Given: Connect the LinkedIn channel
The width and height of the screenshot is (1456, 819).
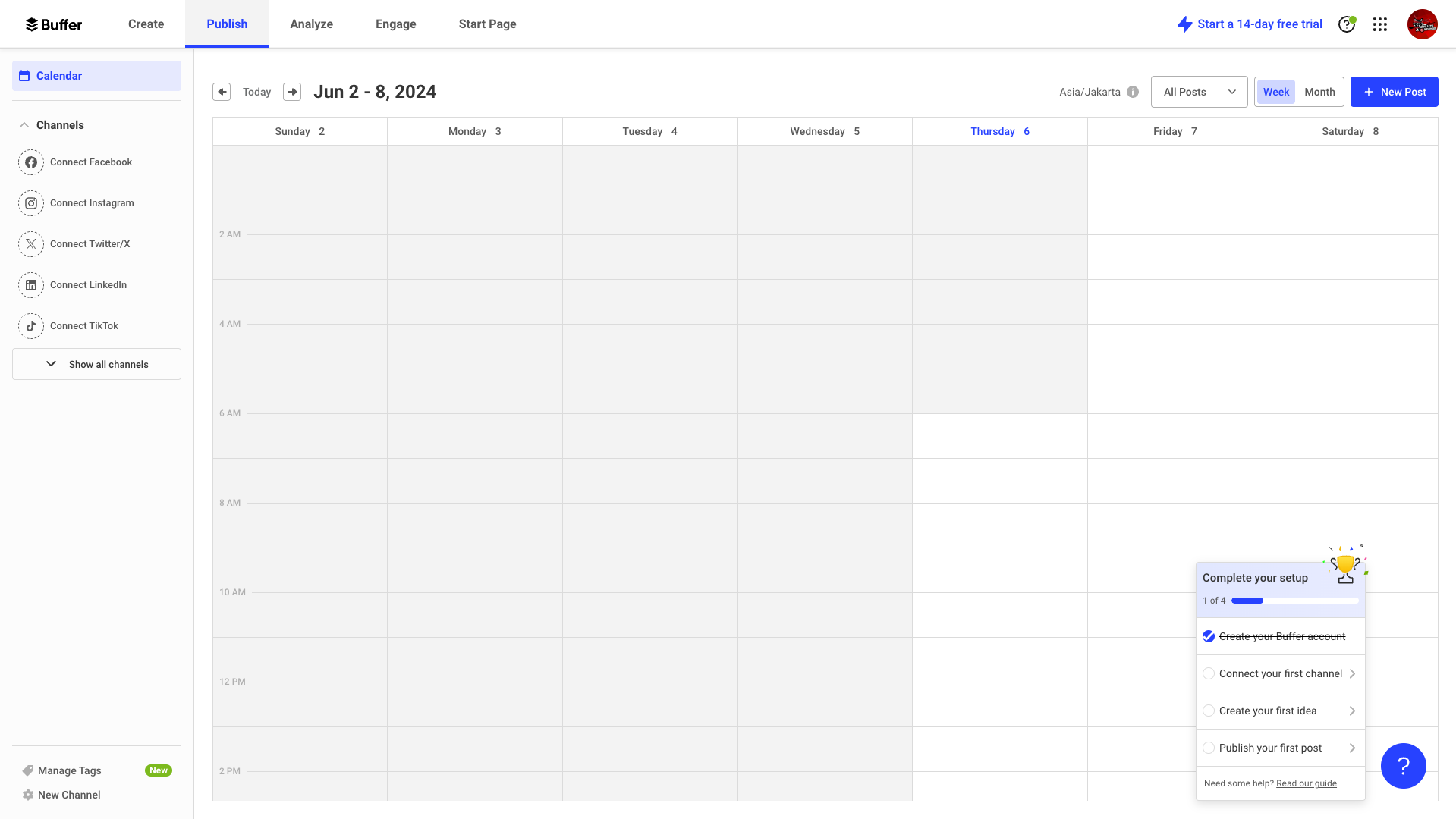Looking at the screenshot, I should (x=89, y=284).
